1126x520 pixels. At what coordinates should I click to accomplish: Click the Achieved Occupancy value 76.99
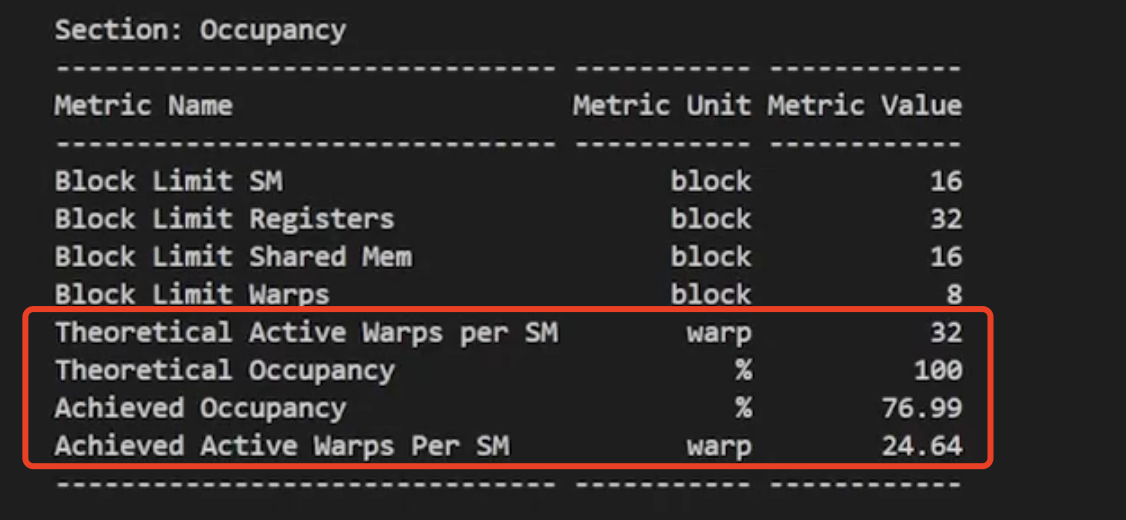(x=922, y=409)
